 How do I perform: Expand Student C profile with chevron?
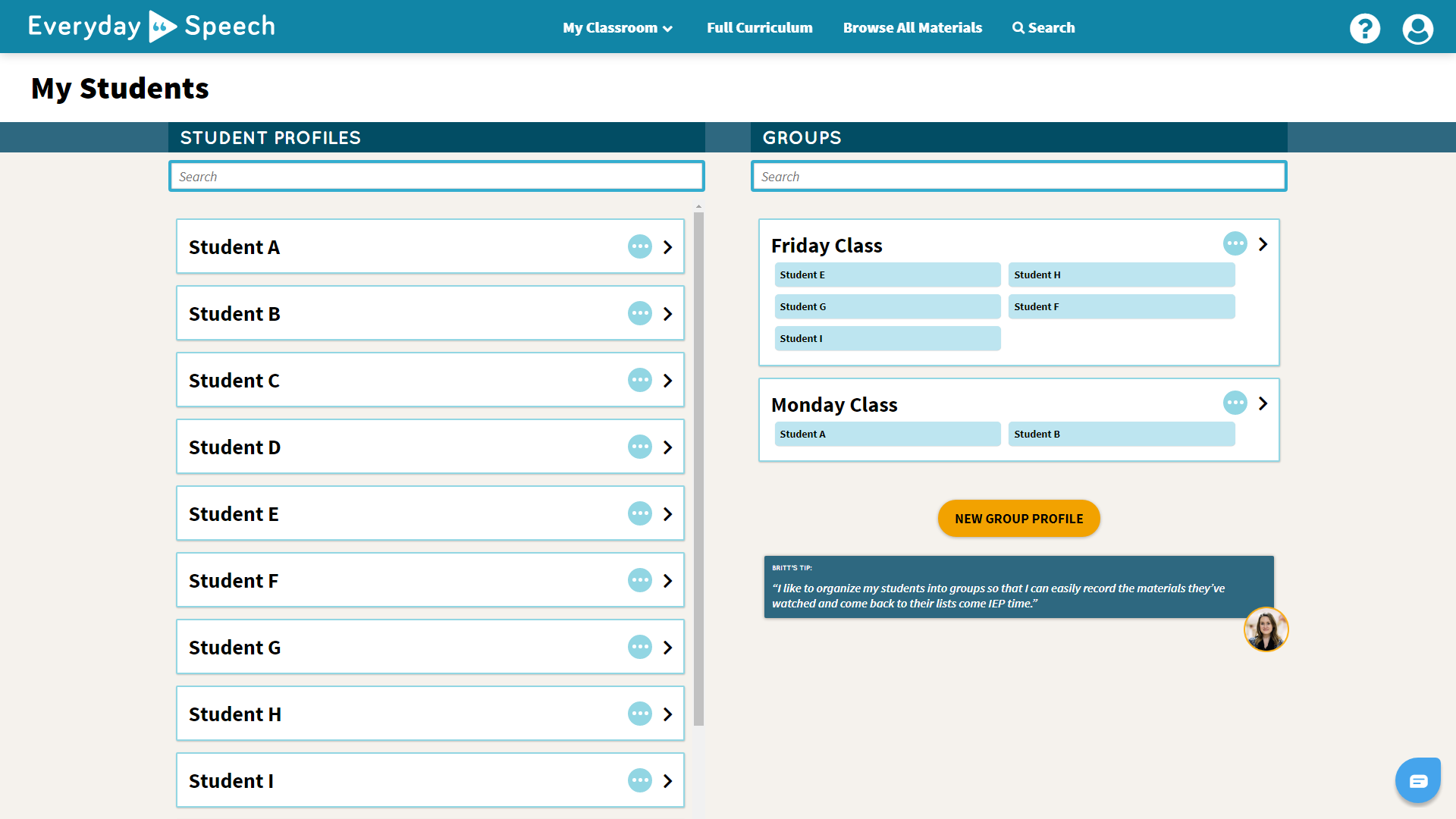pos(668,381)
